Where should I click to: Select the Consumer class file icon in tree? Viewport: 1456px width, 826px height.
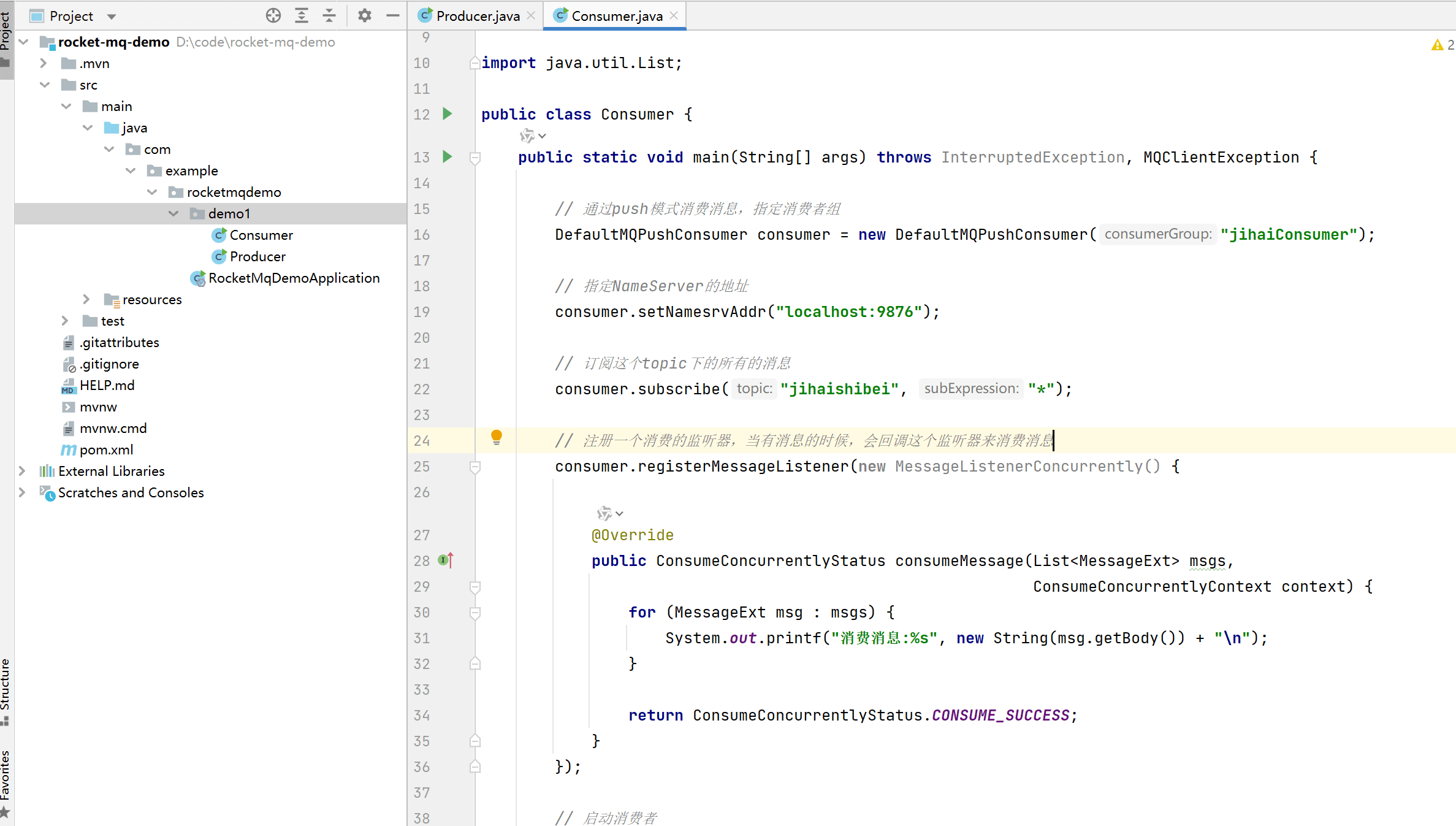click(219, 235)
